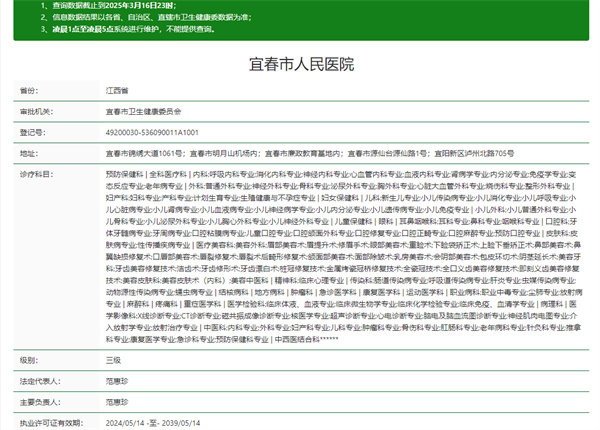600x430 pixels.
Task: Click the 省份 label
Action: (x=29, y=91)
